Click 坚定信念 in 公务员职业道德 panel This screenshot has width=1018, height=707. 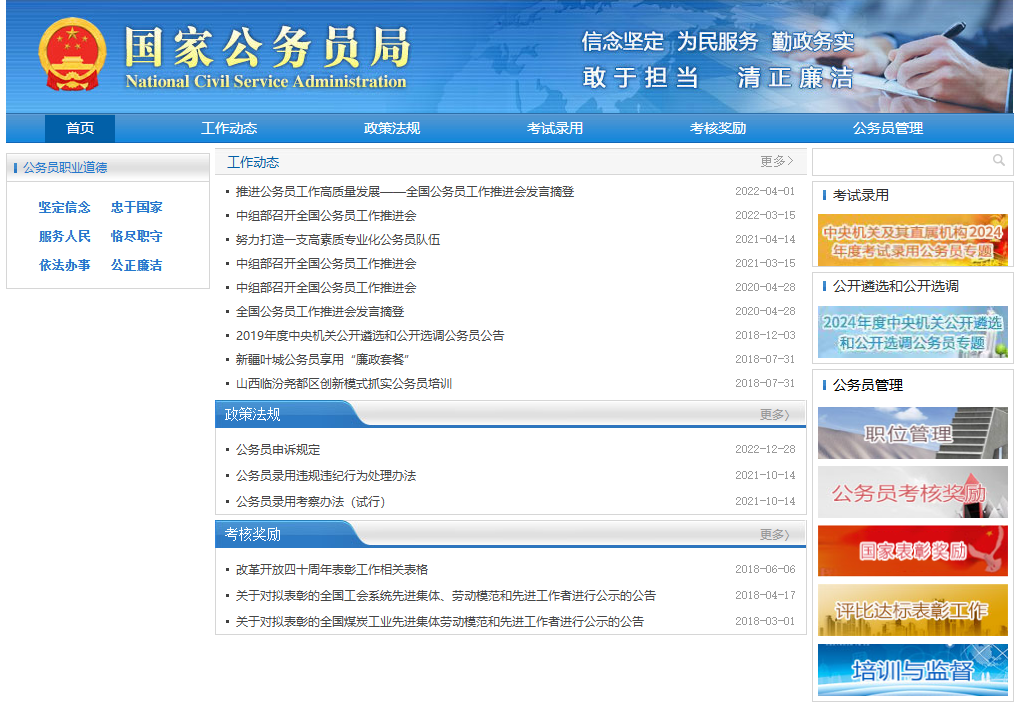pos(65,208)
